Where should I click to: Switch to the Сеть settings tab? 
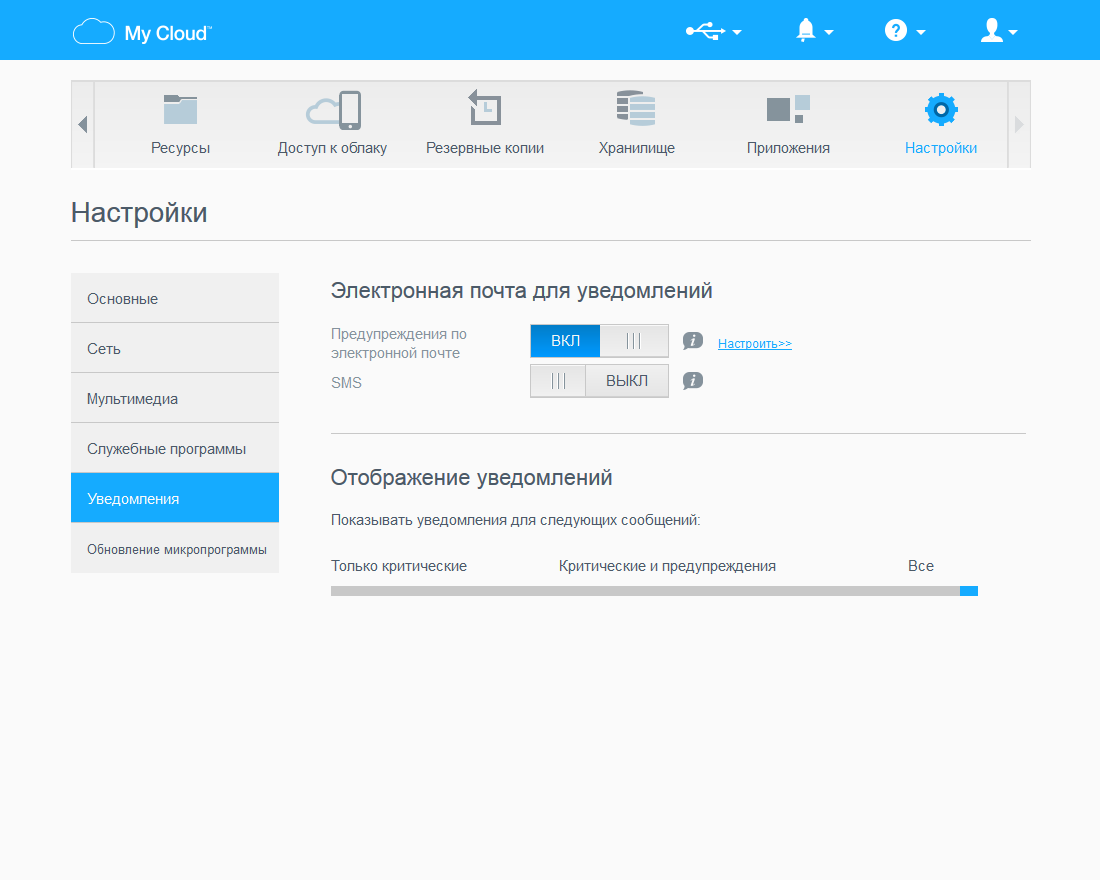[x=175, y=348]
